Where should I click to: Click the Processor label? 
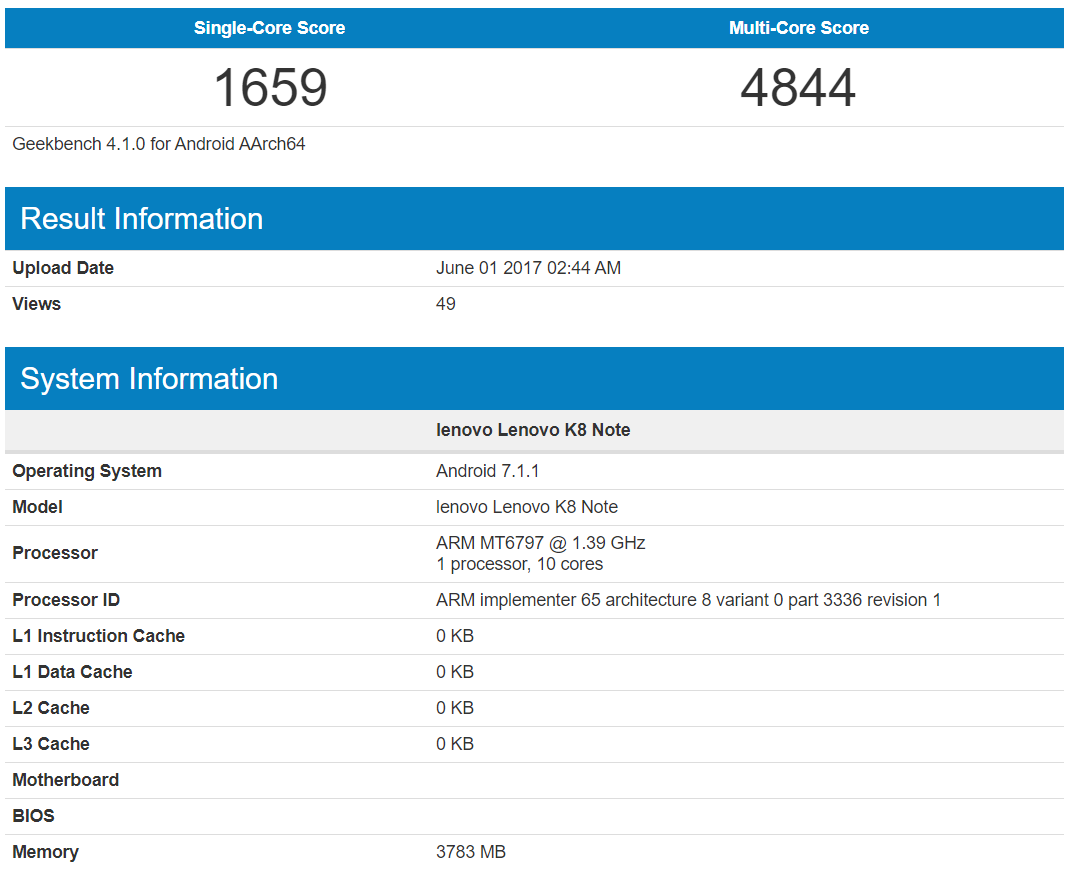(55, 553)
